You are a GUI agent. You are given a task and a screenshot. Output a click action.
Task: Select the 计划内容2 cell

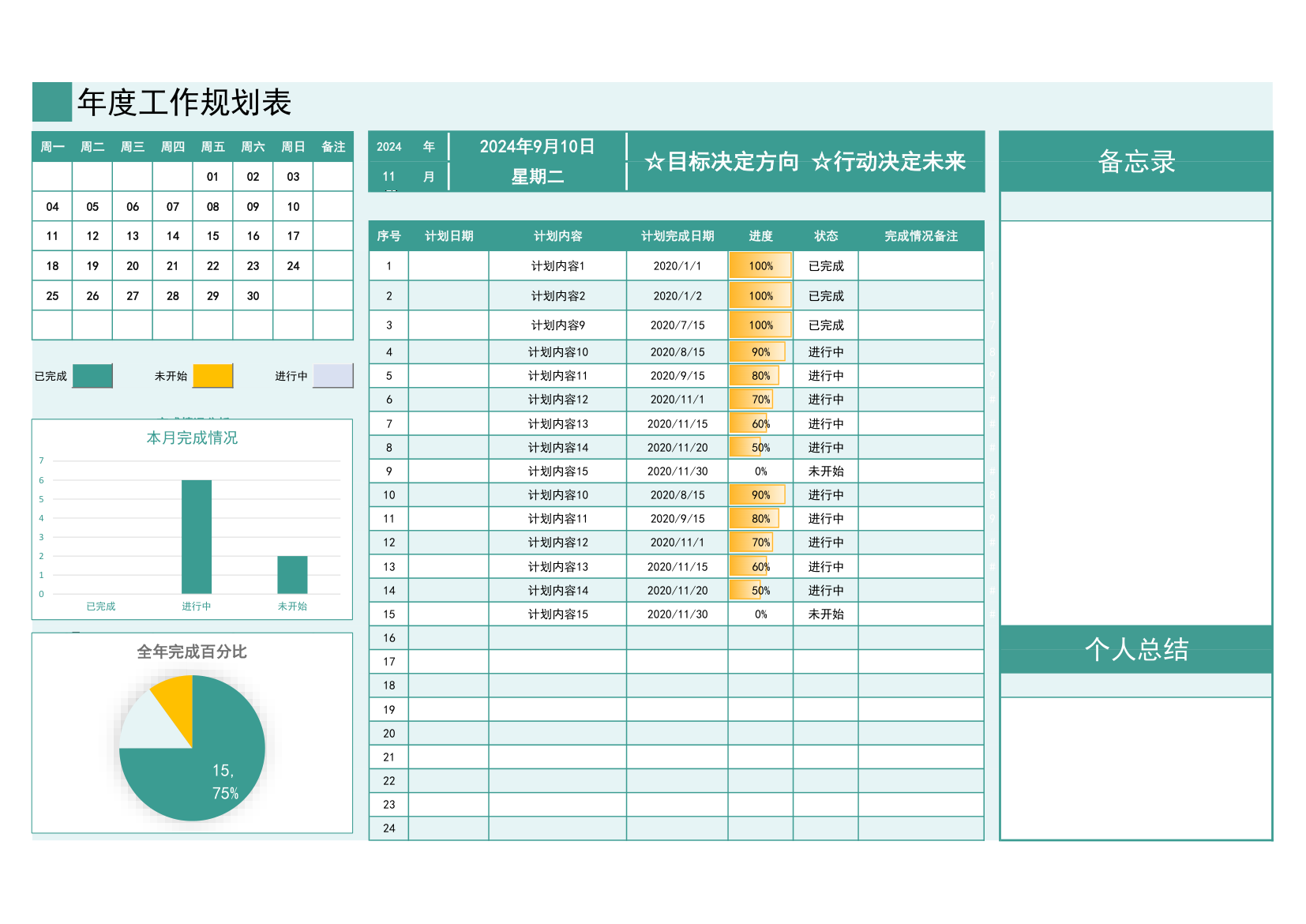point(557,296)
